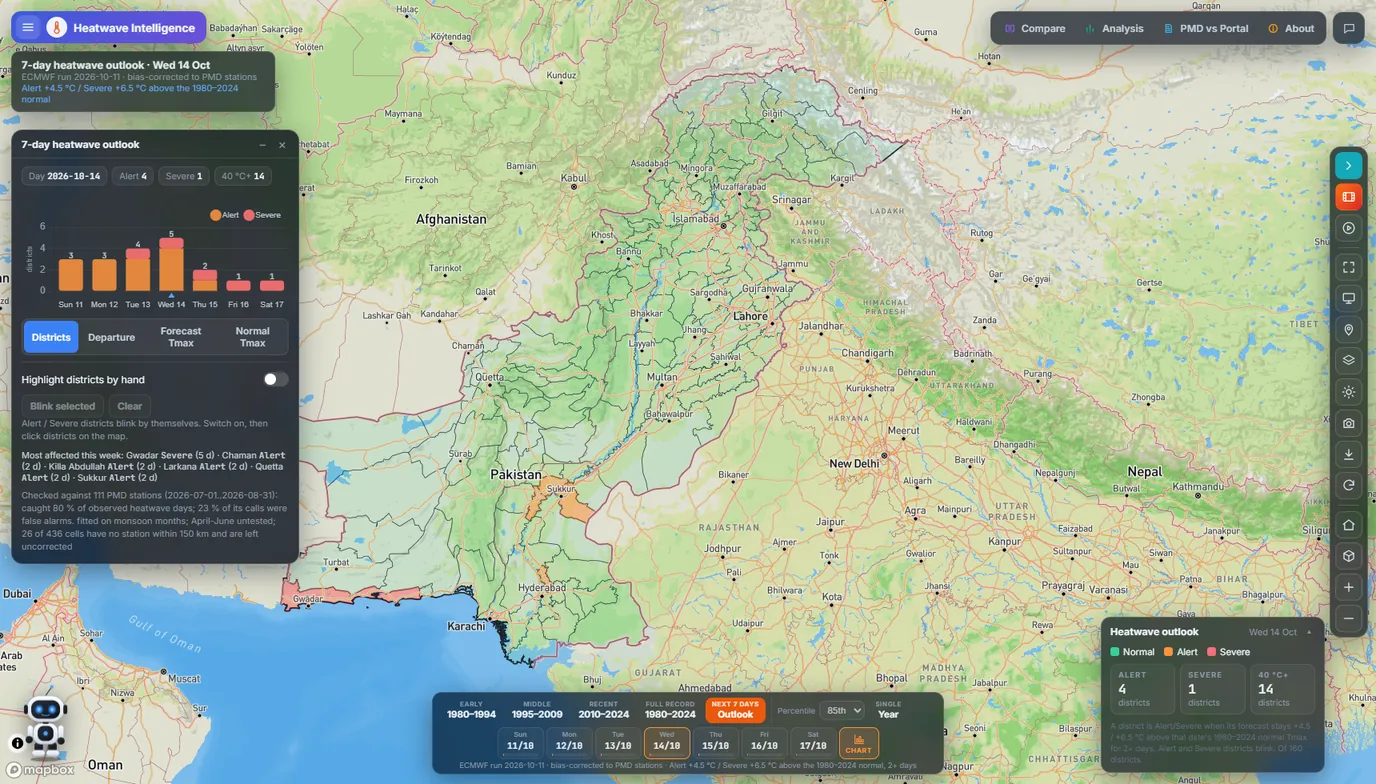Click the sun brightness icon
The image size is (1376, 784).
pos(1348,392)
